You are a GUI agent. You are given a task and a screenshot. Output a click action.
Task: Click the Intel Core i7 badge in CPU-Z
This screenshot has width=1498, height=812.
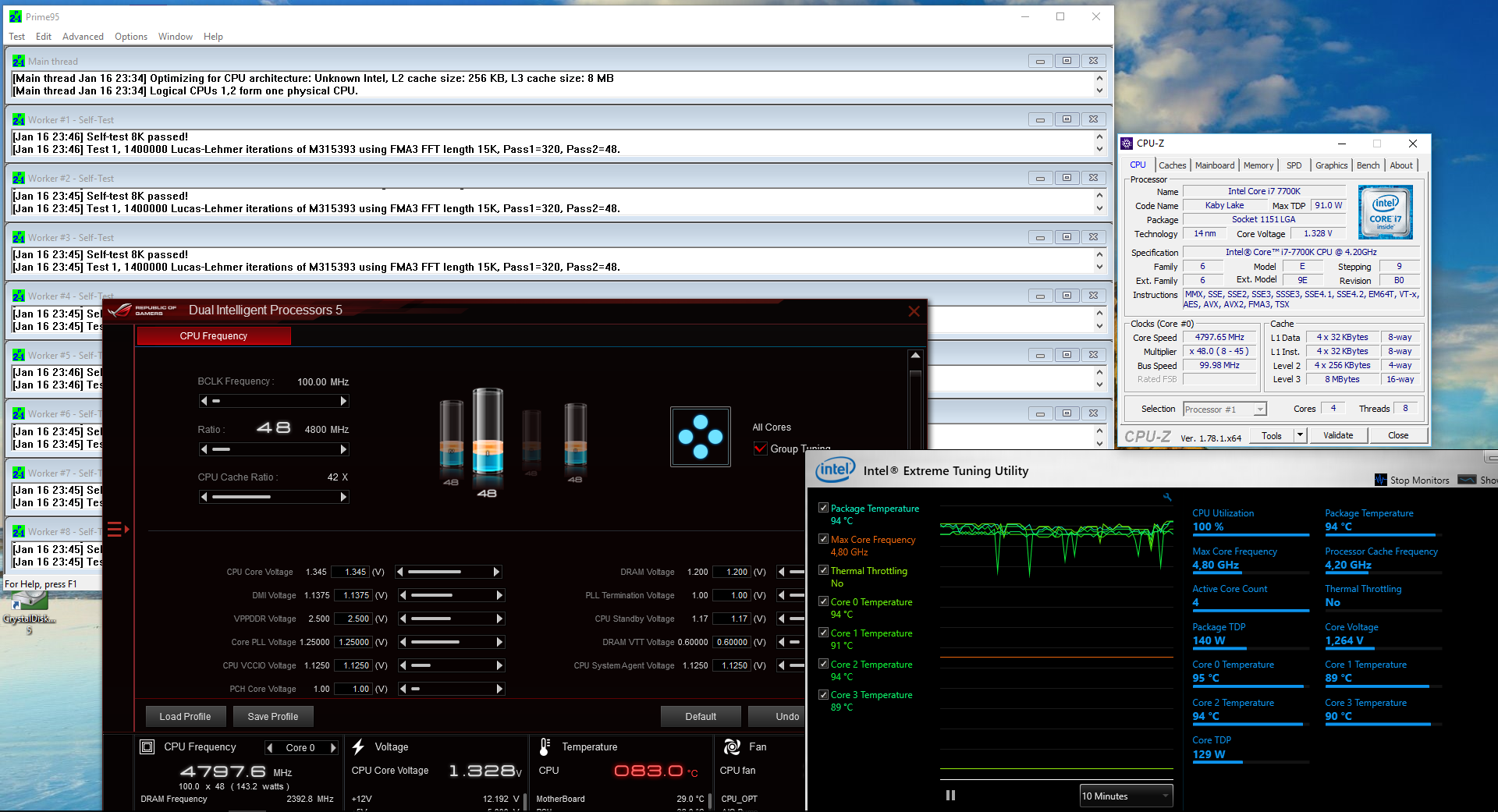1385,212
